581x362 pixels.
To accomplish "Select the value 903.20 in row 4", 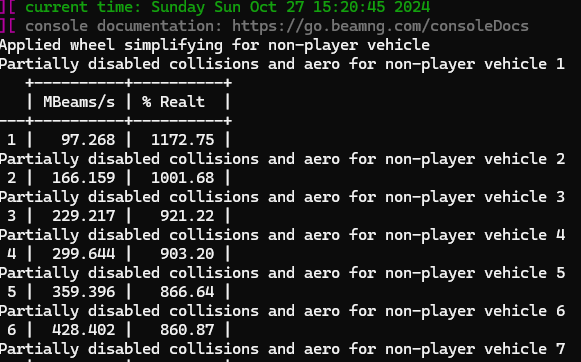I will [x=187, y=254].
